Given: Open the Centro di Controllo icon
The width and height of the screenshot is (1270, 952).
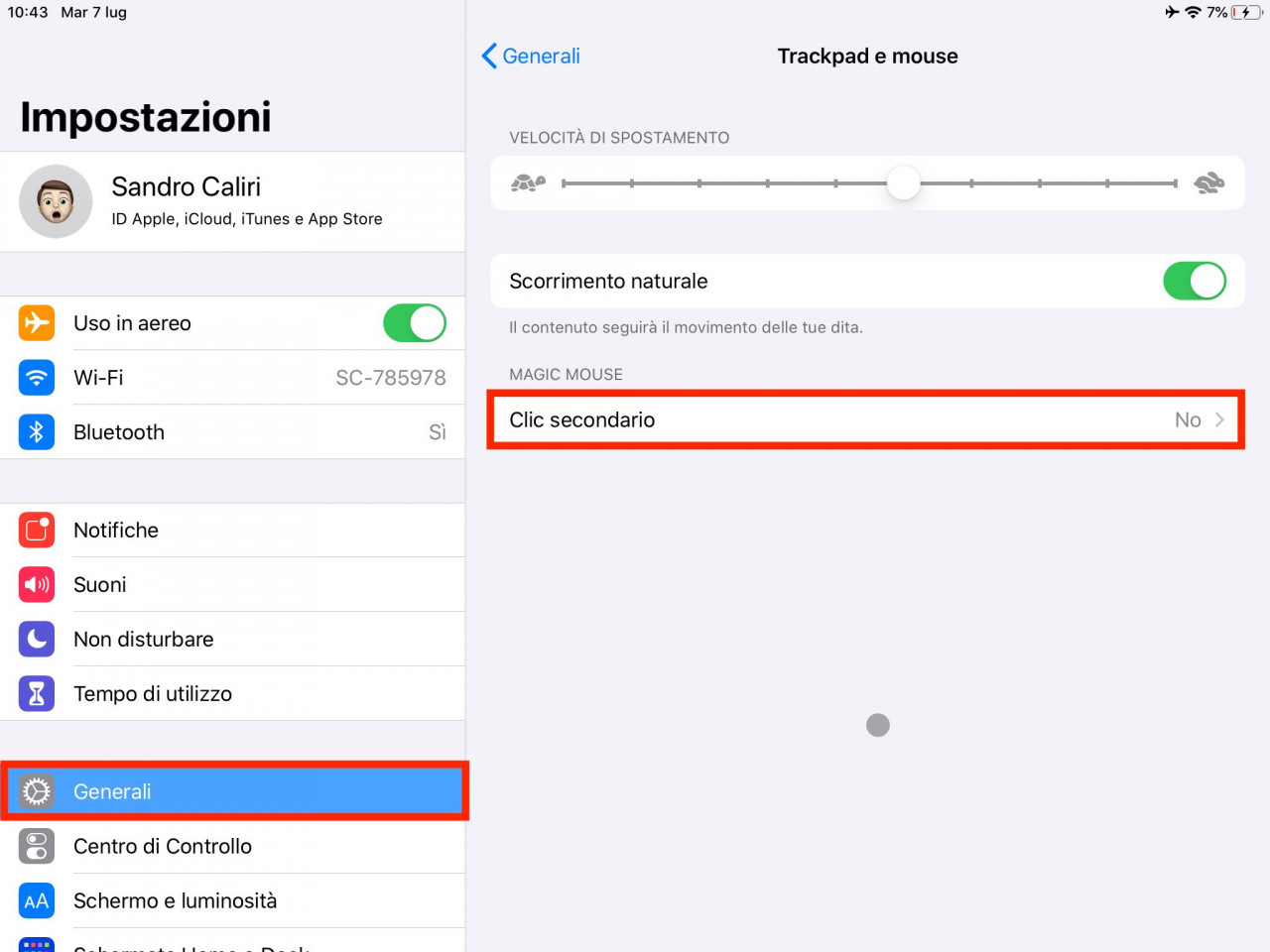Looking at the screenshot, I should click(37, 847).
